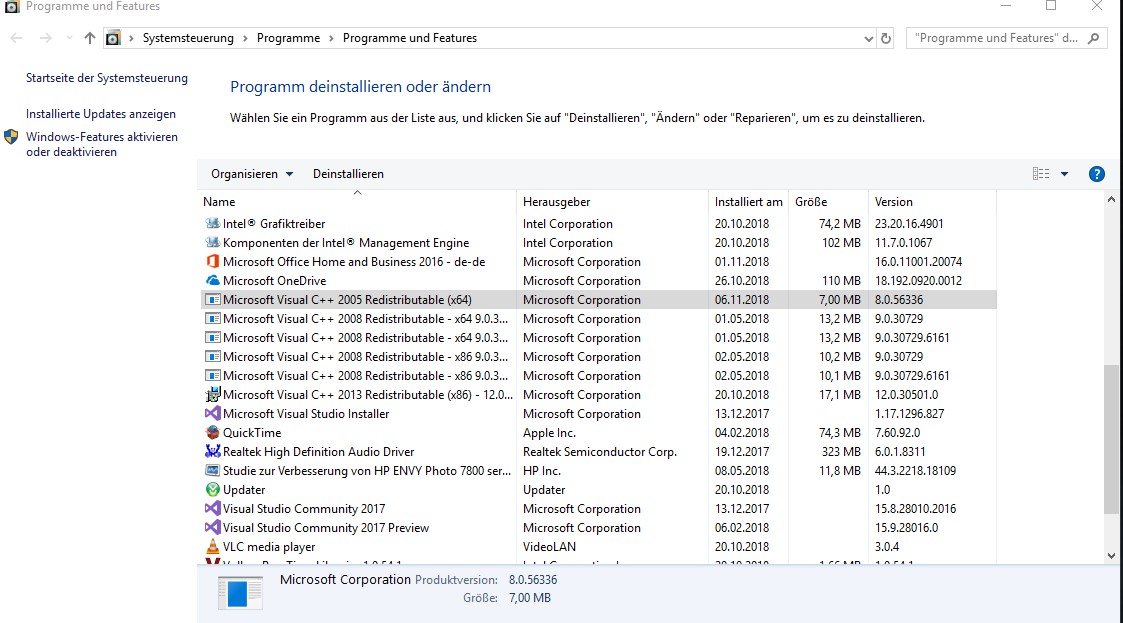Screen dimensions: 1123x623
Task: Click the Programme und Features breadcrumb
Action: [x=410, y=38]
